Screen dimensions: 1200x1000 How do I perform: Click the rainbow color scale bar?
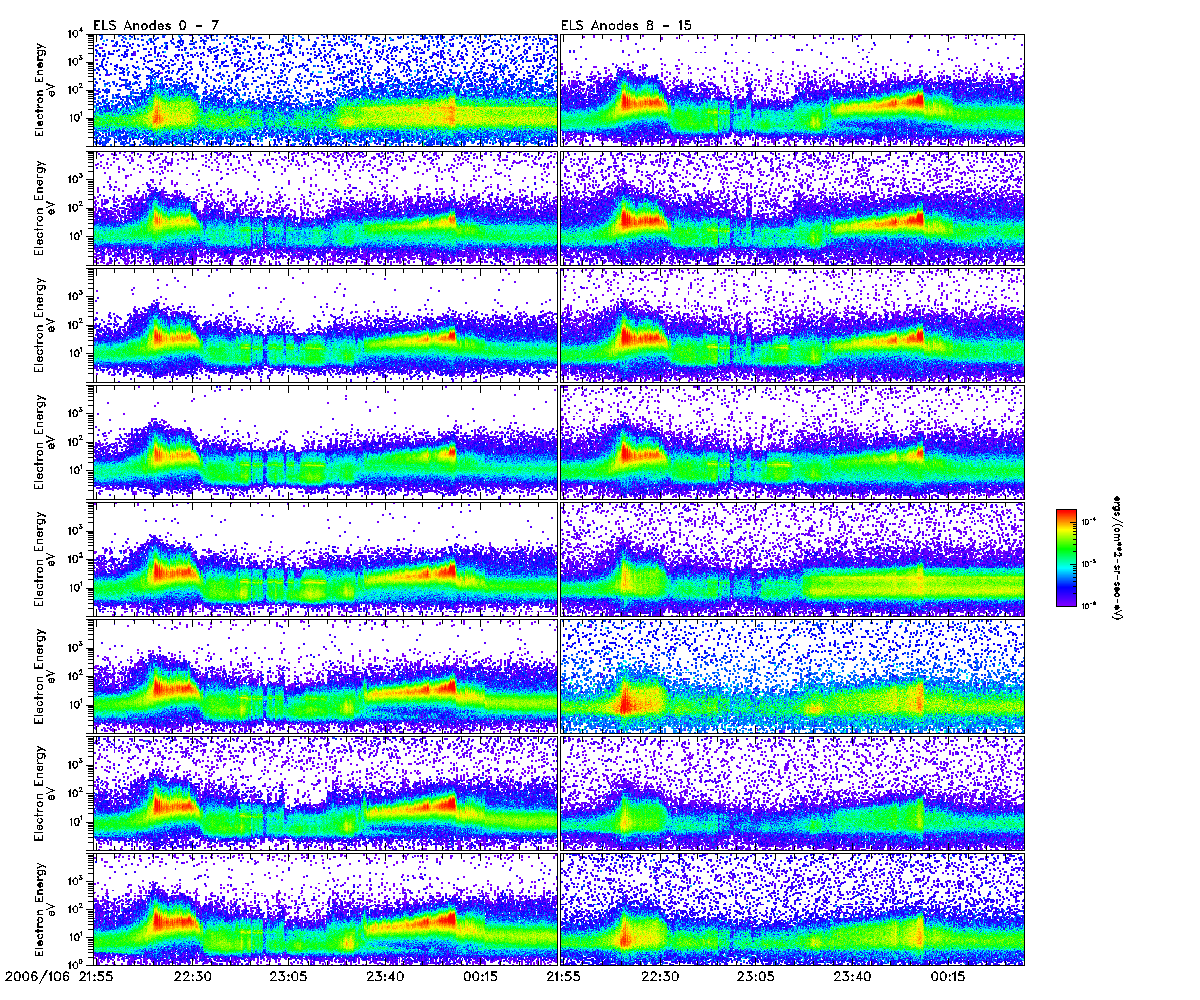pyautogui.click(x=1066, y=557)
